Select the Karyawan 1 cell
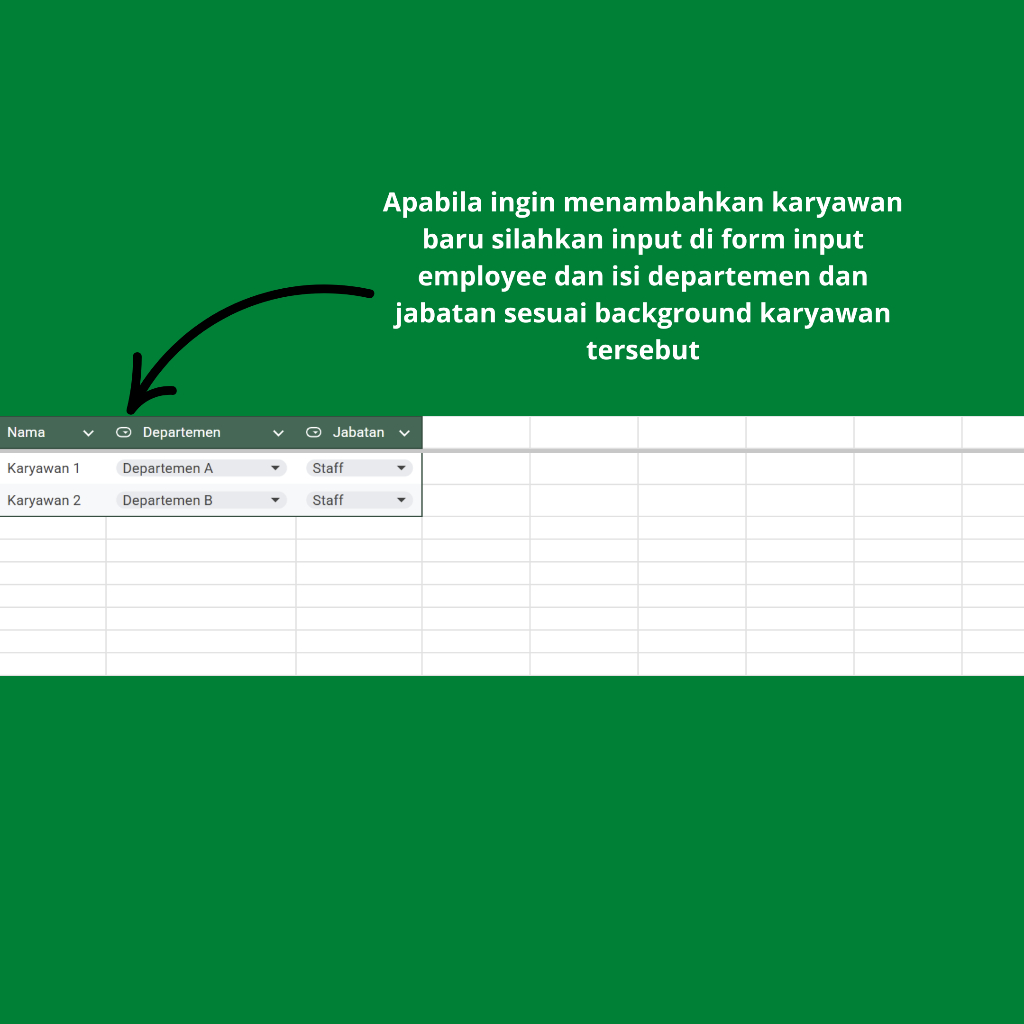Image resolution: width=1024 pixels, height=1024 pixels. coord(53,468)
